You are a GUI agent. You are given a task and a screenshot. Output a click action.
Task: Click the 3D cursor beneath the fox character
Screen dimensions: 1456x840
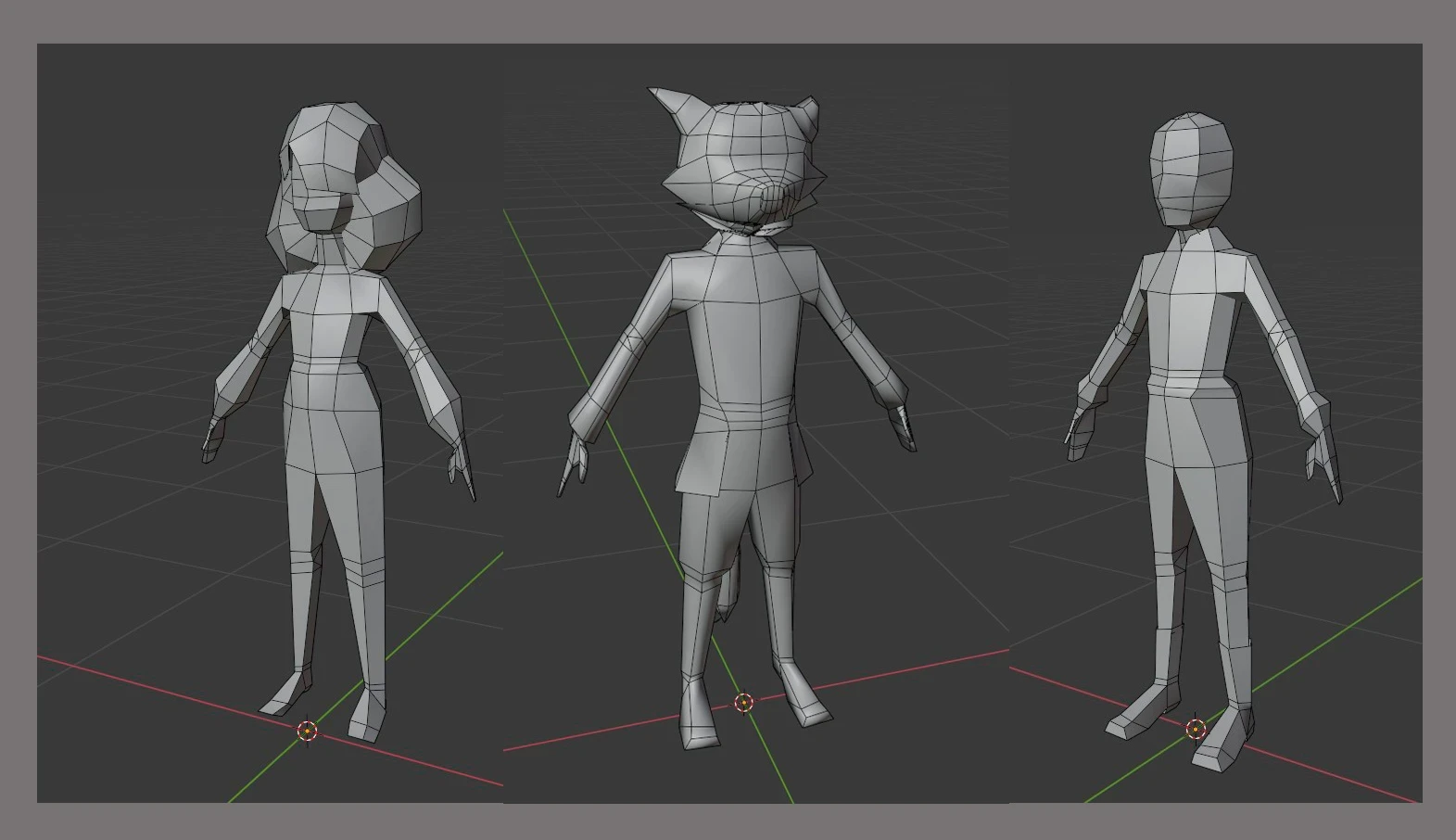[x=743, y=704]
